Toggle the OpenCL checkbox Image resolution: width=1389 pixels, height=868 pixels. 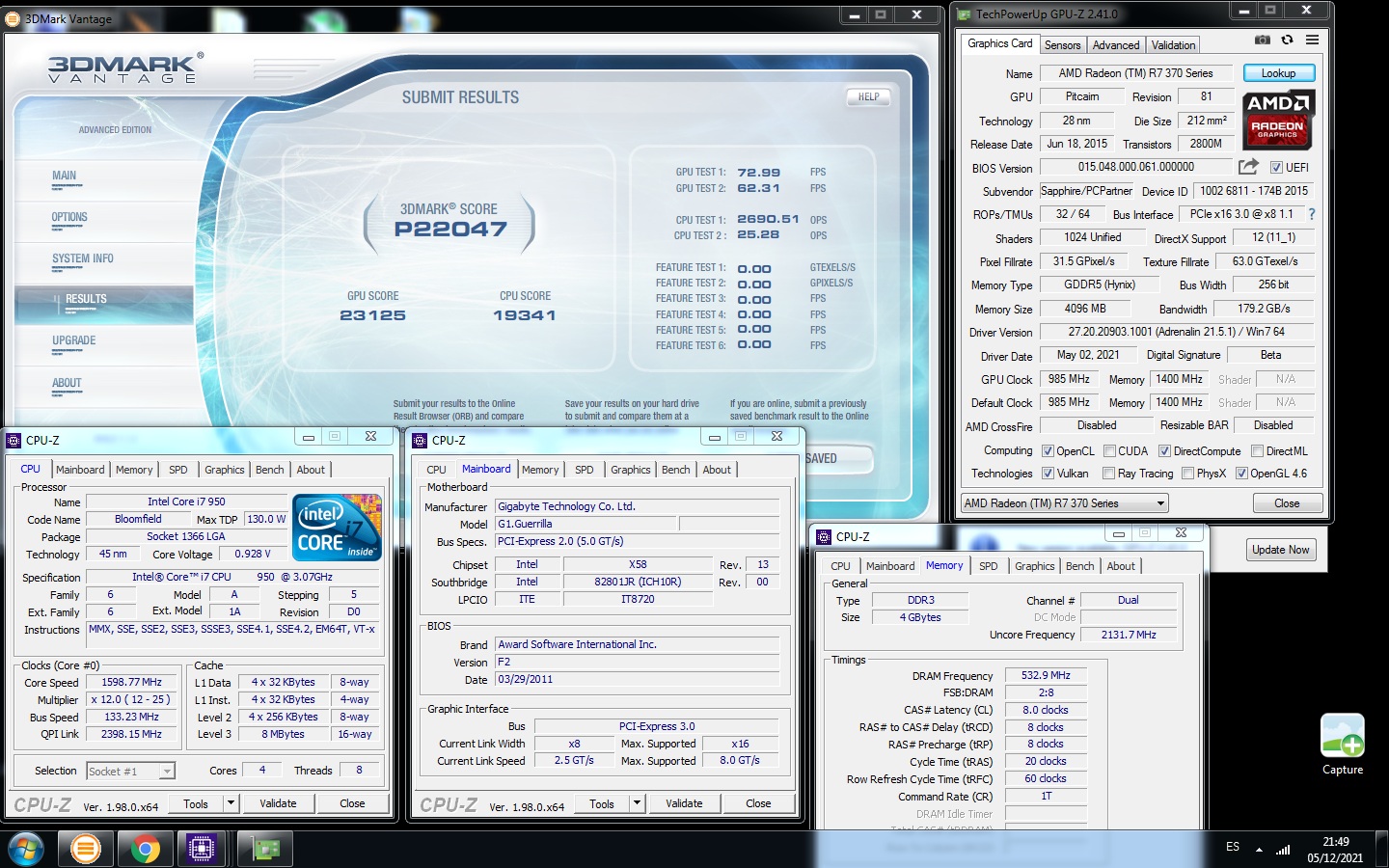tap(1048, 451)
